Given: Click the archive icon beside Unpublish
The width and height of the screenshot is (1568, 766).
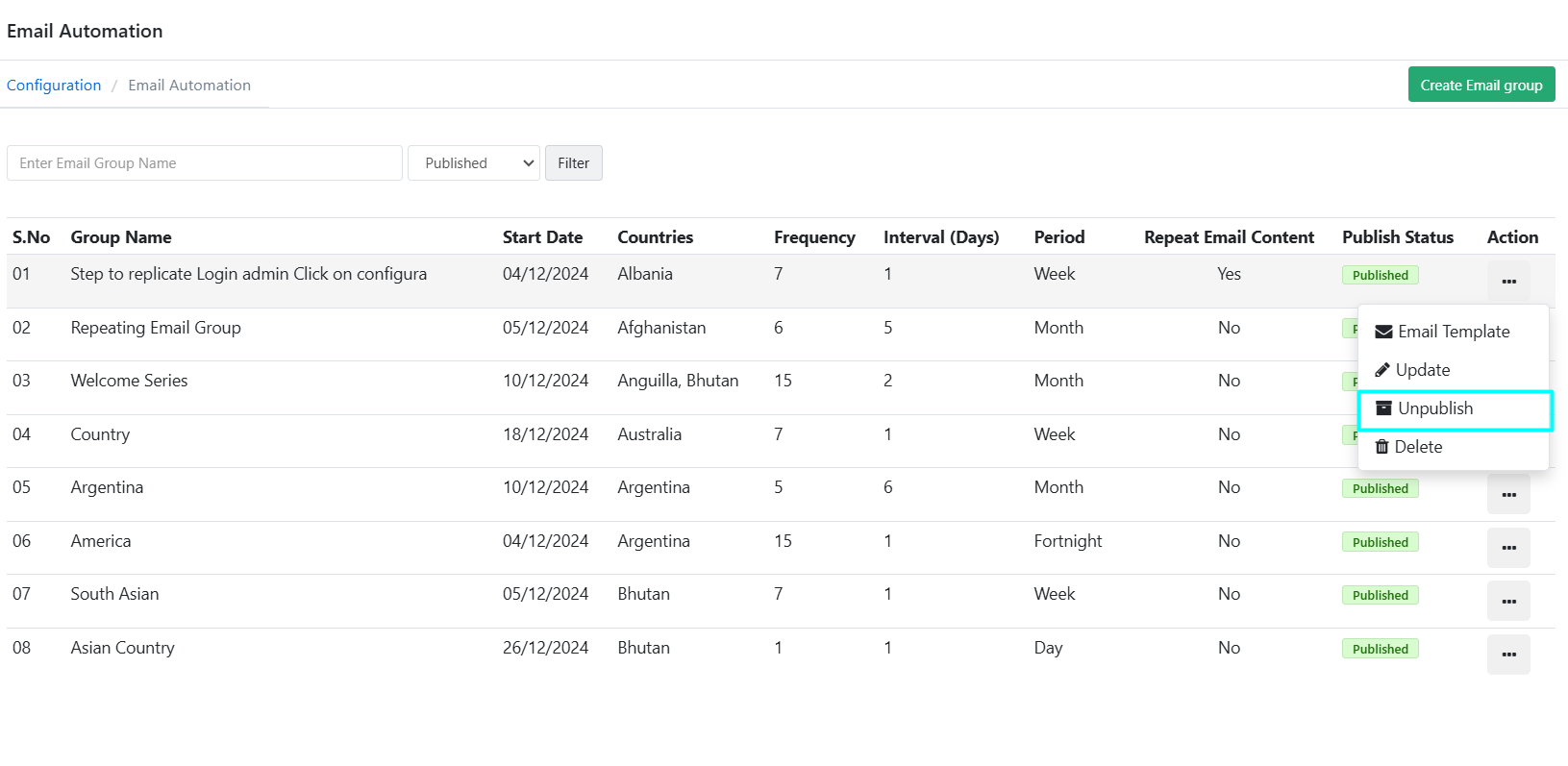Looking at the screenshot, I should 1383,408.
